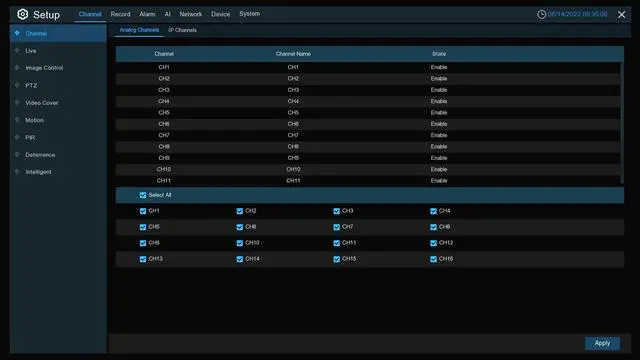Switch to the IP Channels sub-tab
This screenshot has width=640, height=360.
click(x=182, y=30)
